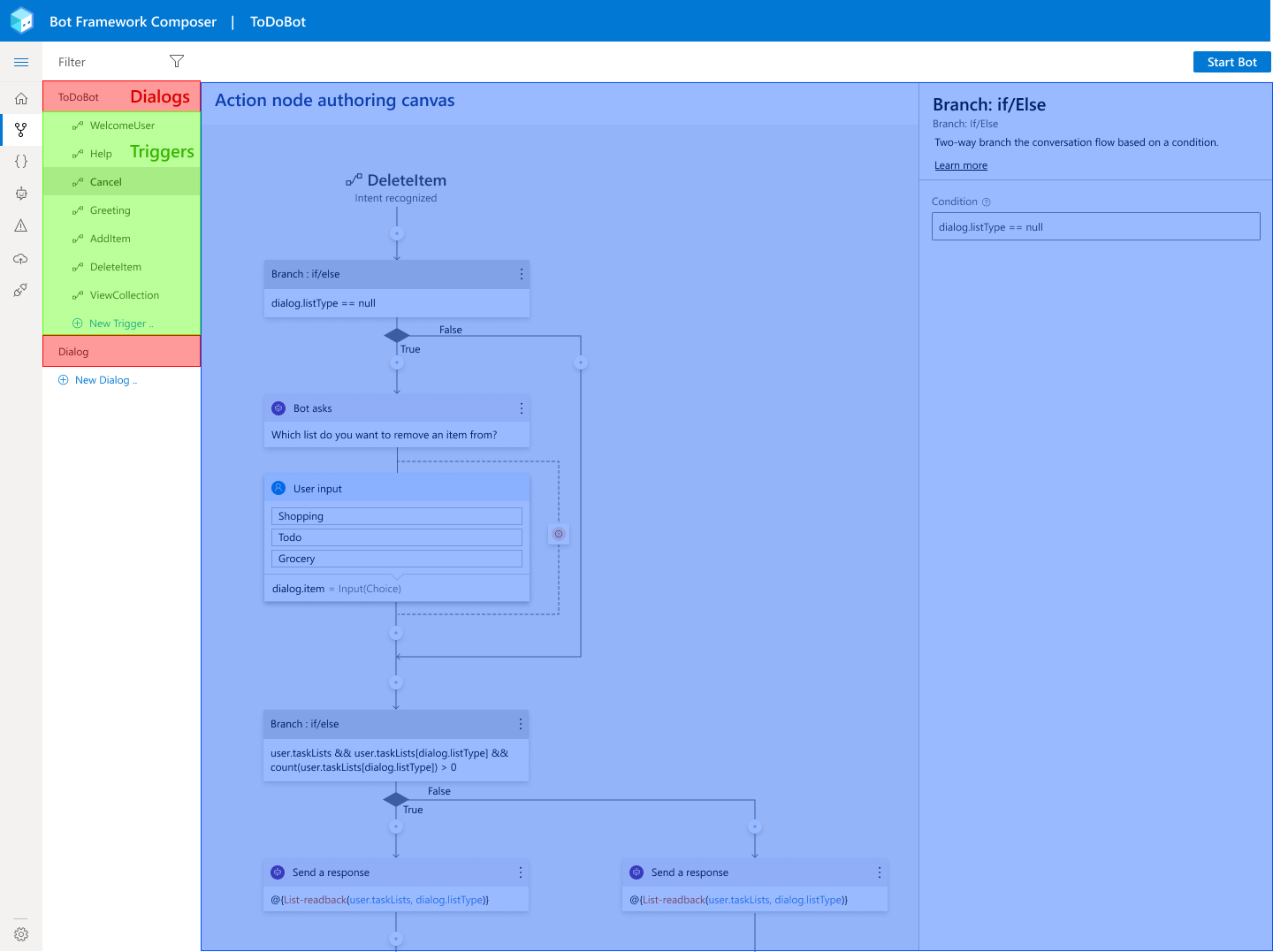The height and width of the screenshot is (952, 1273).
Task: Go to Home in left sidebar
Action: pyautogui.click(x=21, y=98)
